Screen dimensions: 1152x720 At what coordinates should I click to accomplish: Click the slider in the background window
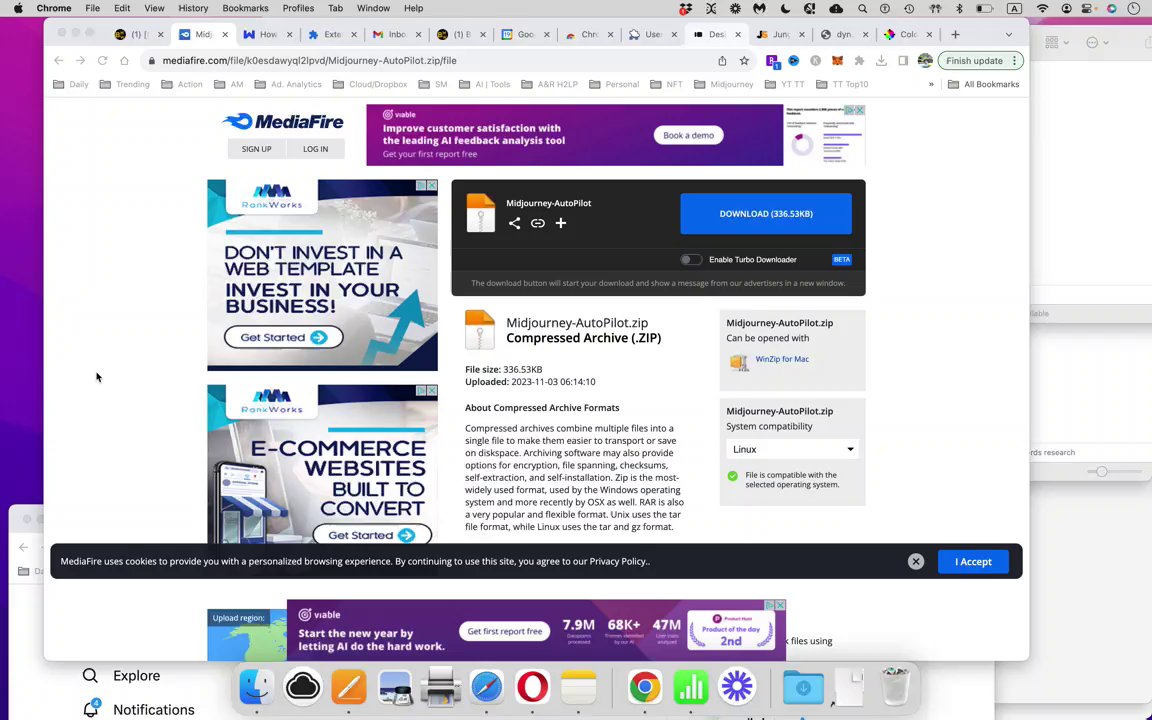coord(1101,472)
